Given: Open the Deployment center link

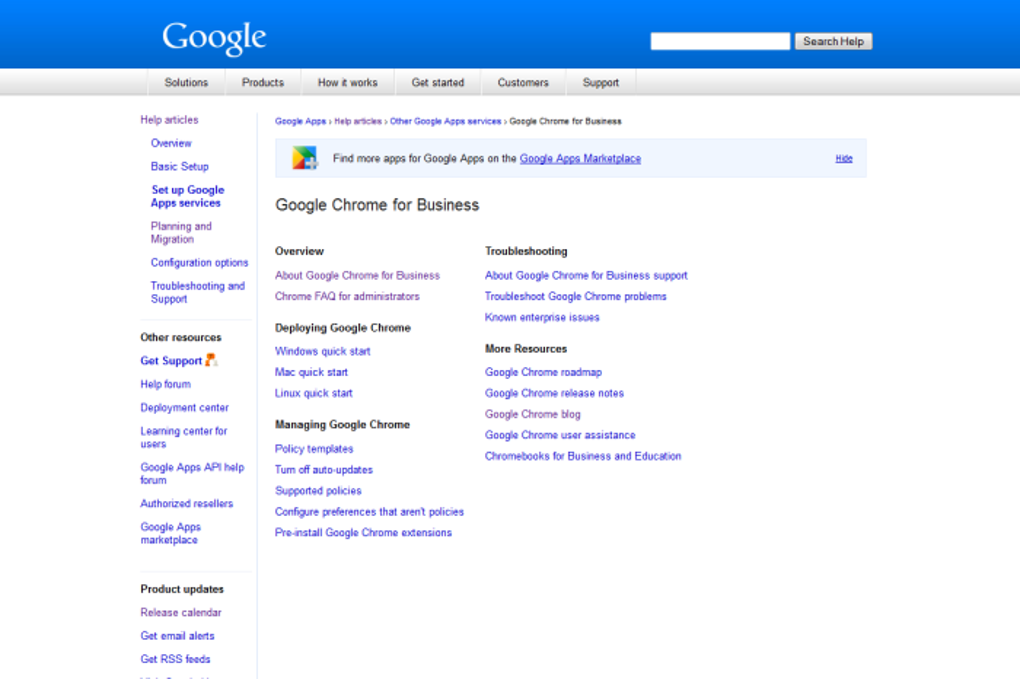Looking at the screenshot, I should pyautogui.click(x=185, y=408).
